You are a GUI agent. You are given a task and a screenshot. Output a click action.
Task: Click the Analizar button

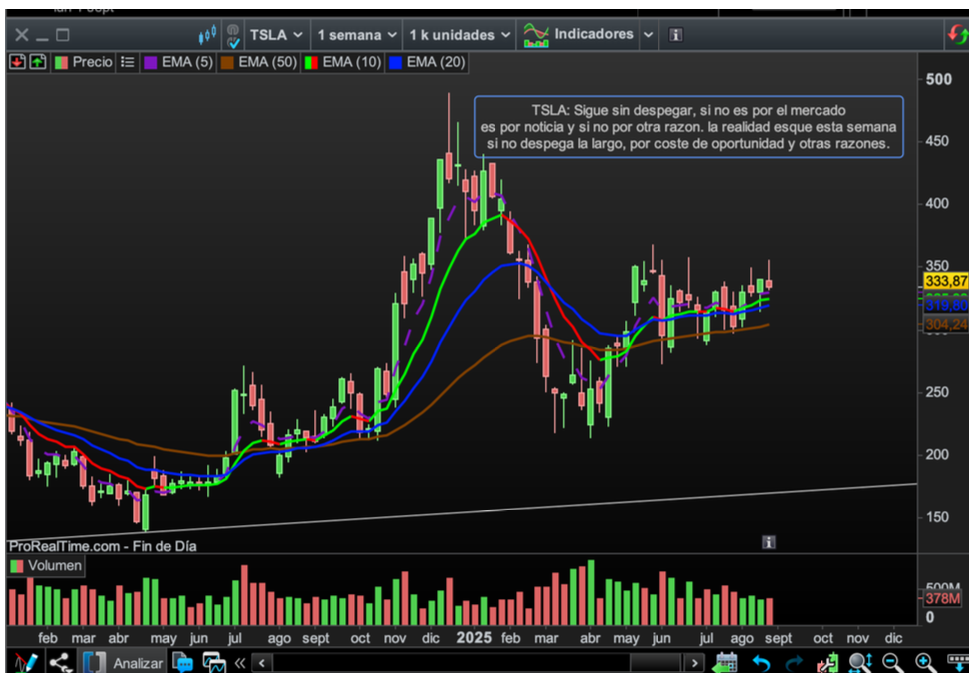[137, 663]
